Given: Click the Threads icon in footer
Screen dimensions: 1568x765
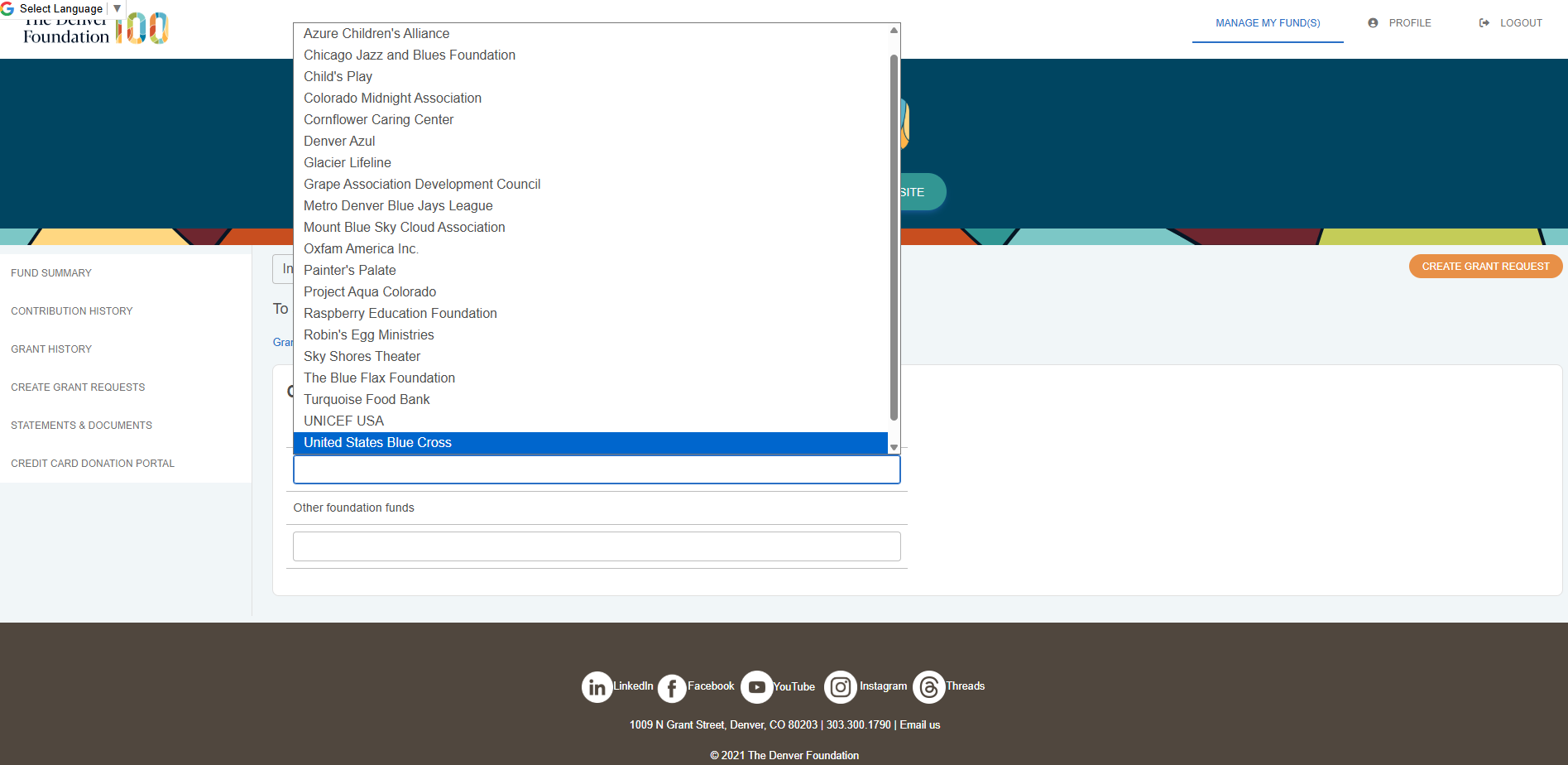Looking at the screenshot, I should [x=928, y=687].
